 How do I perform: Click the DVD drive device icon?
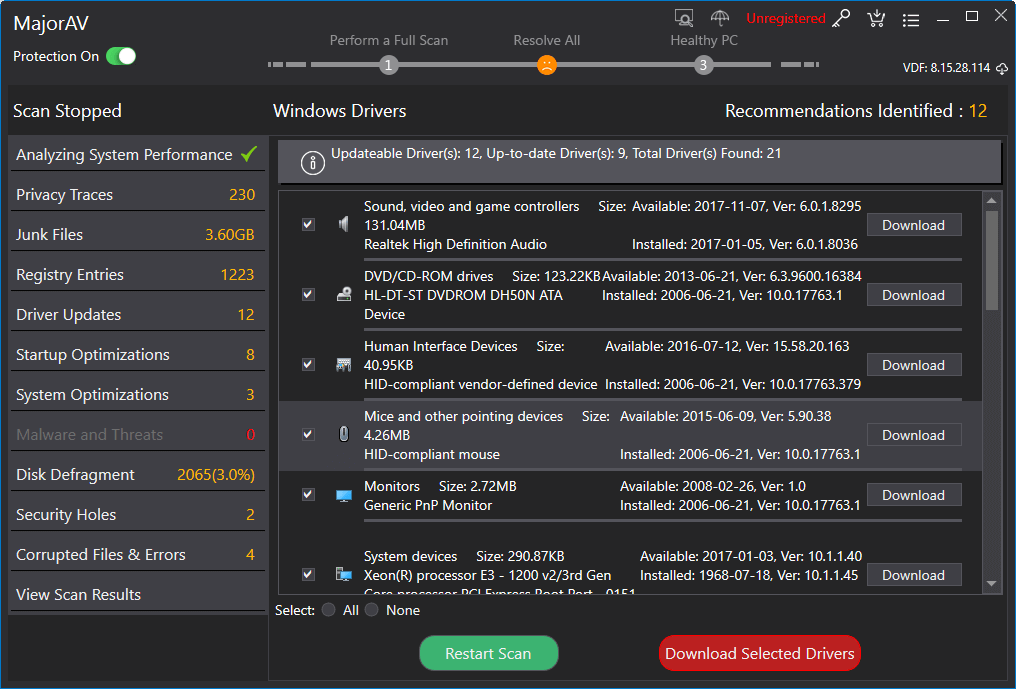[343, 294]
